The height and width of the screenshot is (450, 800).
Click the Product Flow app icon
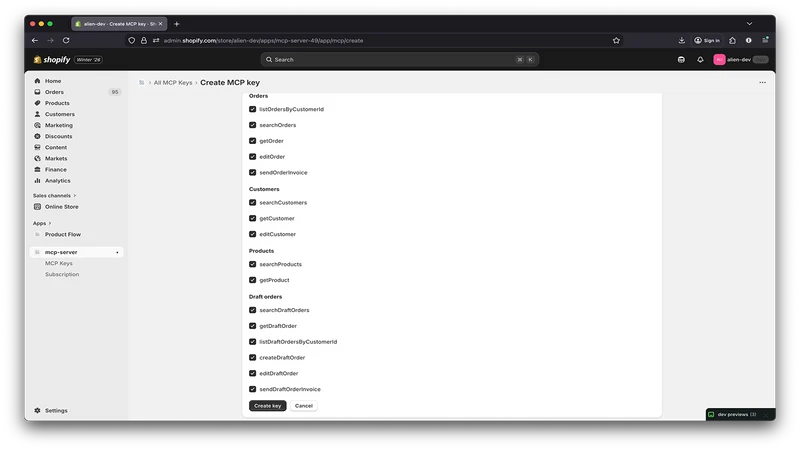37,234
